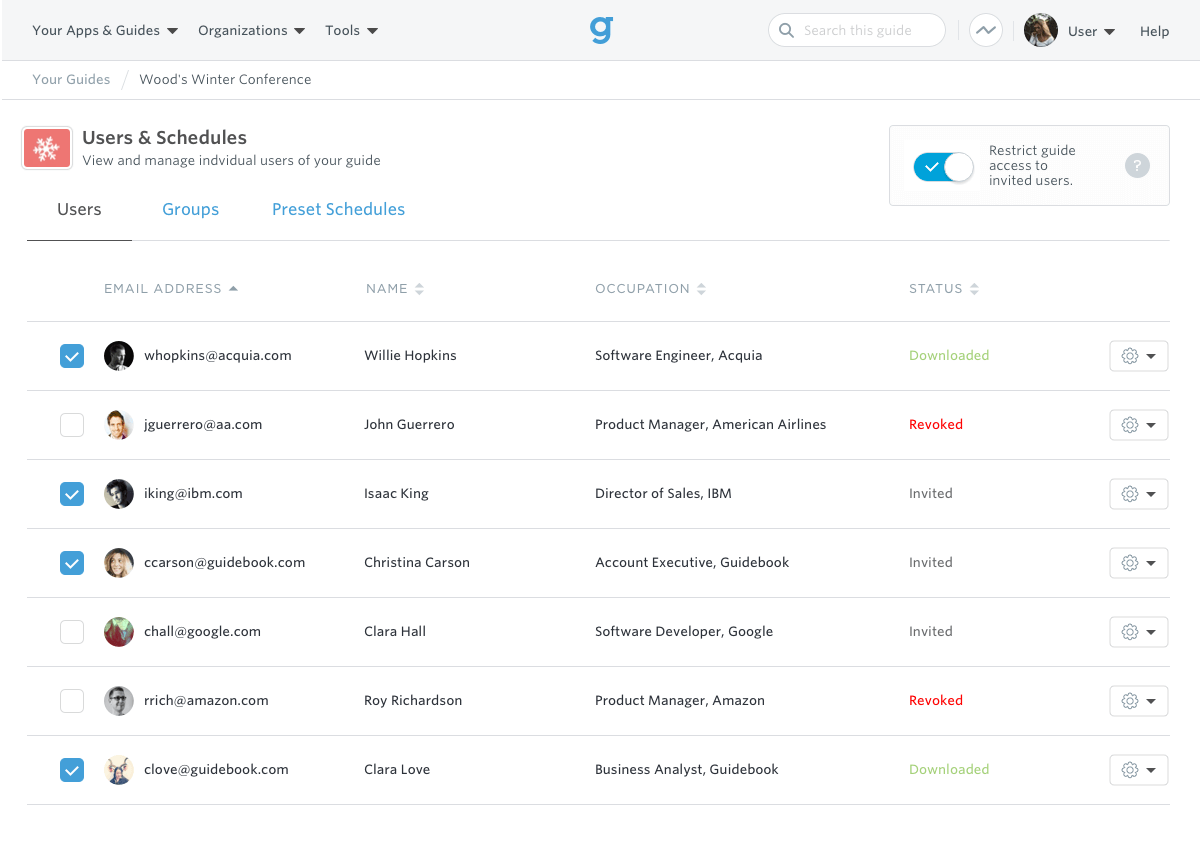Viewport: 1200px width, 858px height.
Task: Expand the Tools menu dropdown
Action: pyautogui.click(x=351, y=30)
